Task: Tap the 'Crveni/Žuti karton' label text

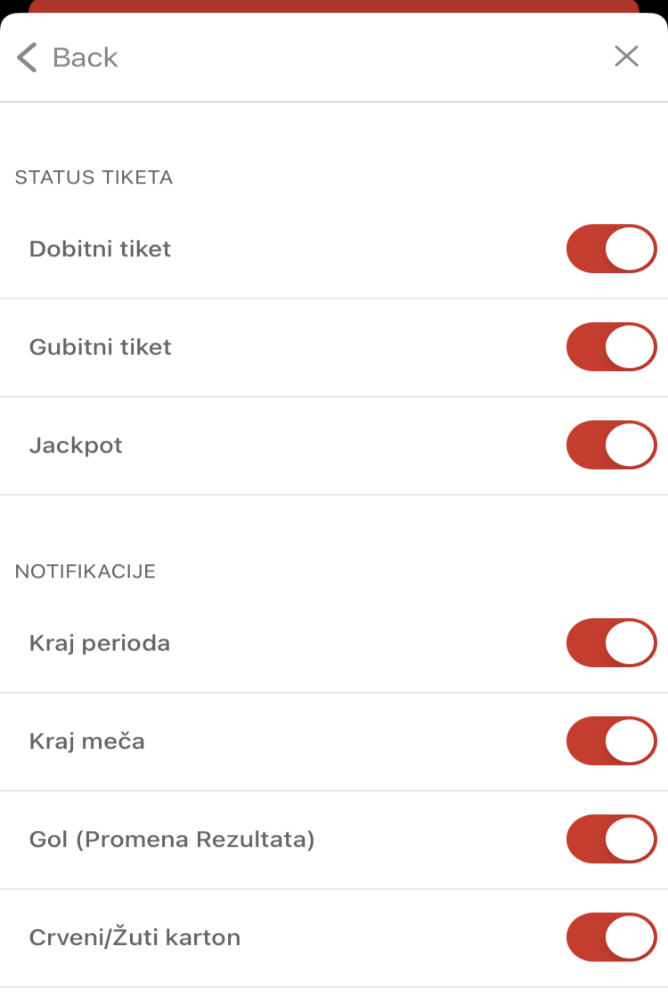Action: click(135, 937)
